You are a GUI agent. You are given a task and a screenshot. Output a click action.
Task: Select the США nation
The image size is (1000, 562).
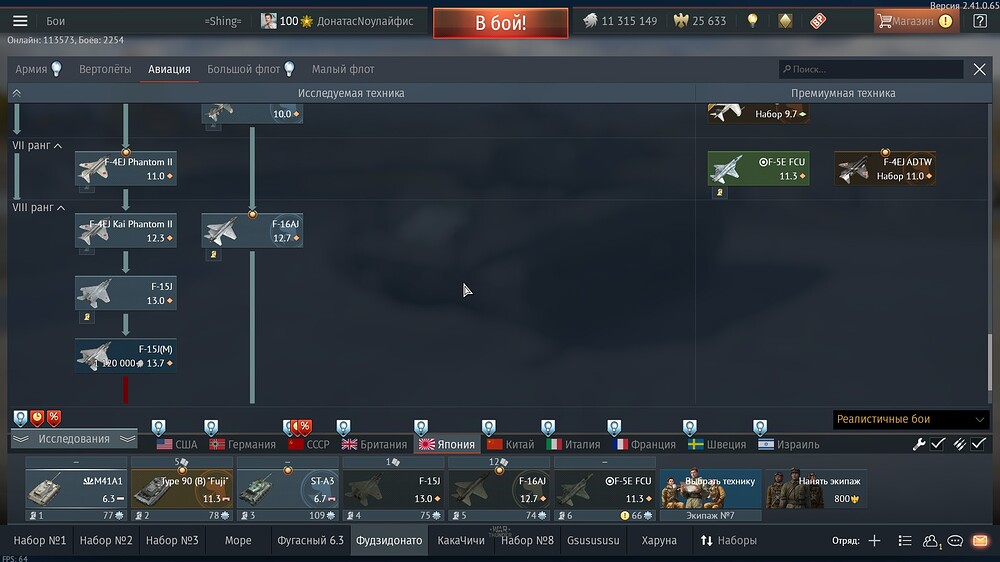pyautogui.click(x=177, y=445)
